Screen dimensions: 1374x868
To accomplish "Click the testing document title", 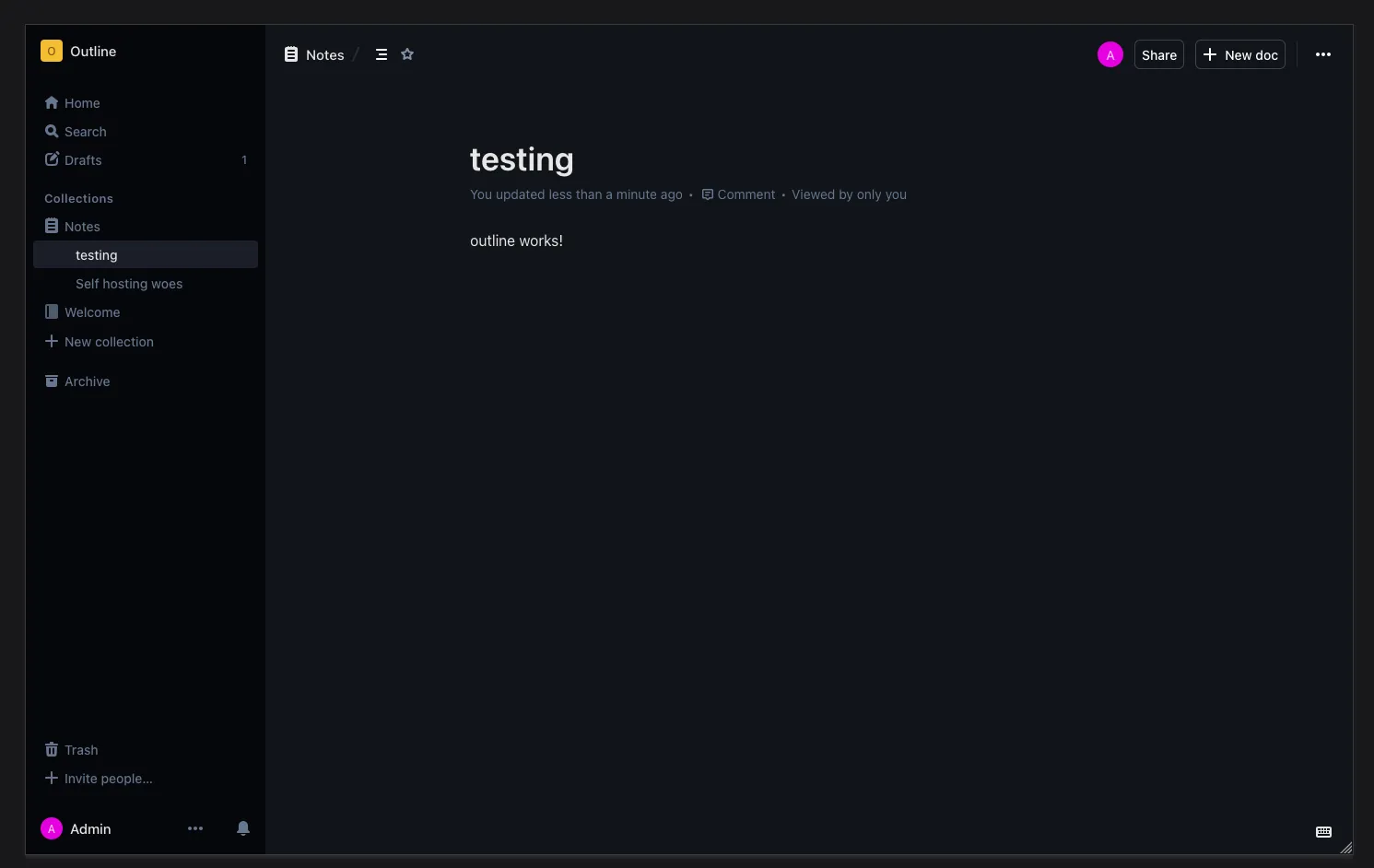I will (x=522, y=159).
